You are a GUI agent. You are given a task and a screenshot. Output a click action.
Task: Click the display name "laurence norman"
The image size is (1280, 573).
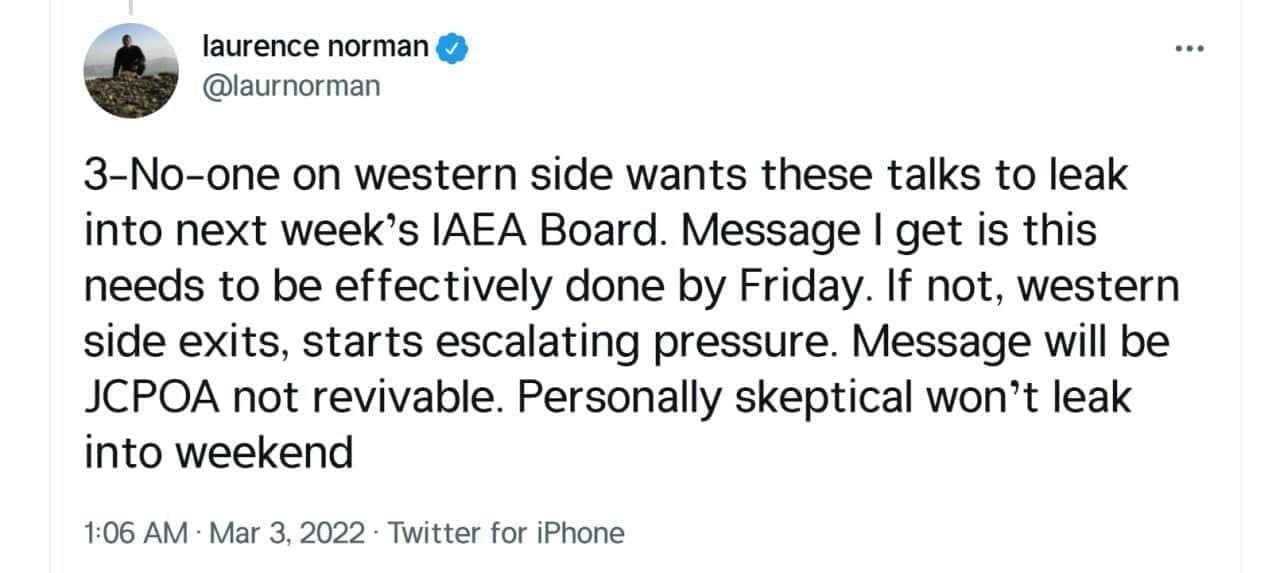[315, 47]
